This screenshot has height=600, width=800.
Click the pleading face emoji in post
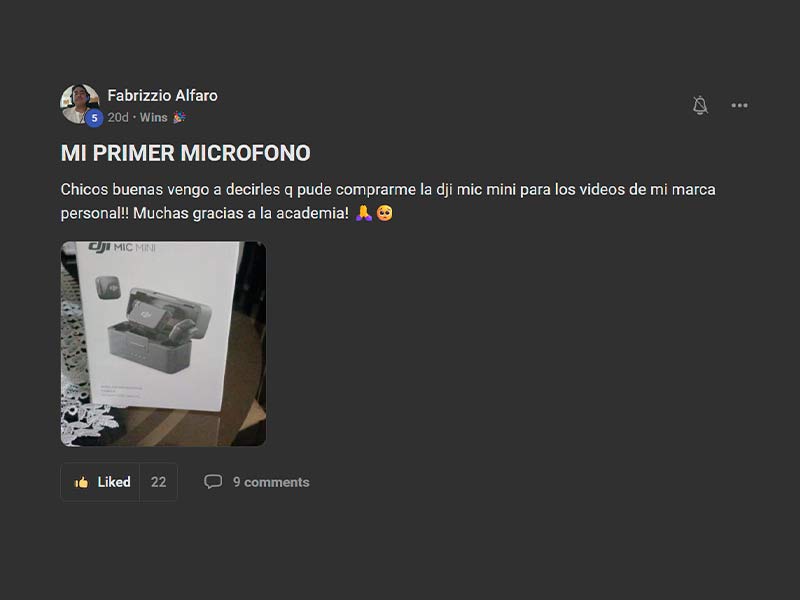point(385,213)
